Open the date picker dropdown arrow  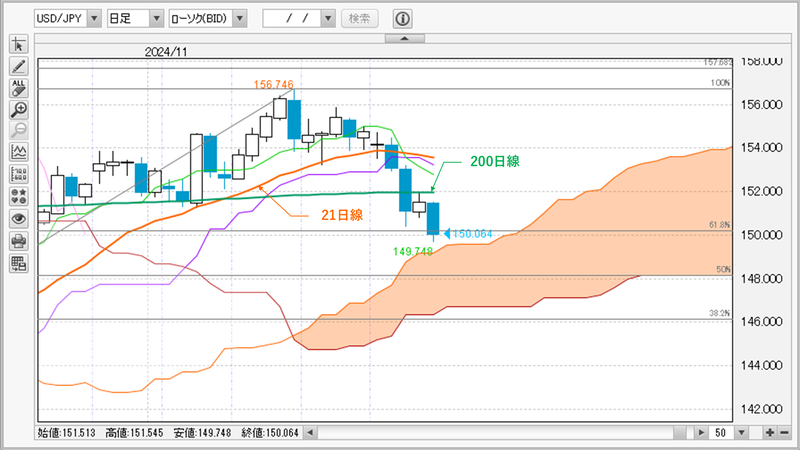328,19
